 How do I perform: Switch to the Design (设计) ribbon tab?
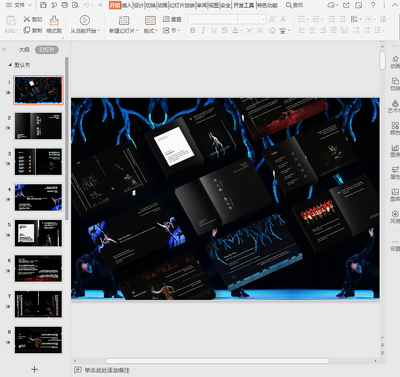pos(139,5)
